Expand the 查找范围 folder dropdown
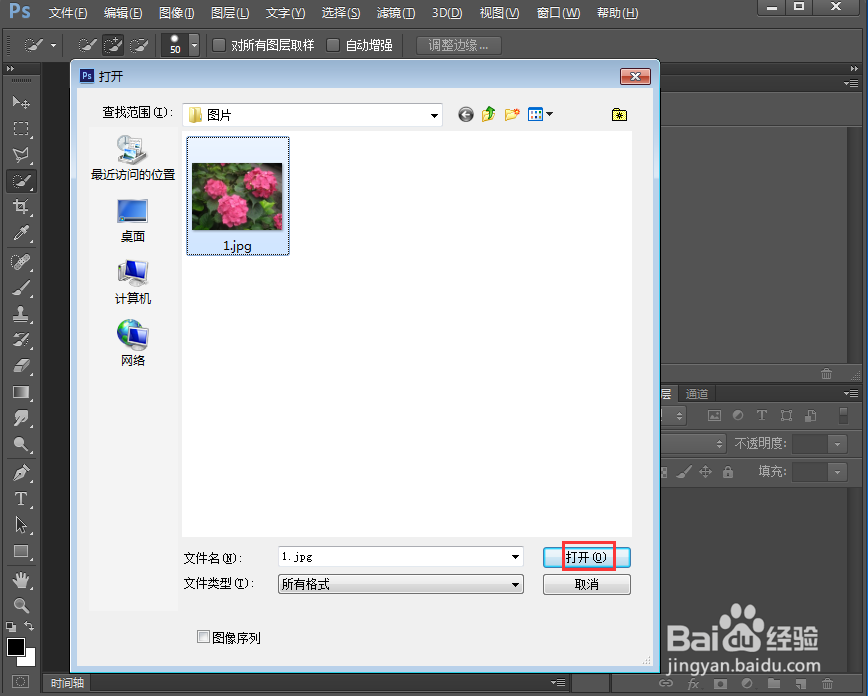Screen dimensions: 868x696 click(x=435, y=115)
